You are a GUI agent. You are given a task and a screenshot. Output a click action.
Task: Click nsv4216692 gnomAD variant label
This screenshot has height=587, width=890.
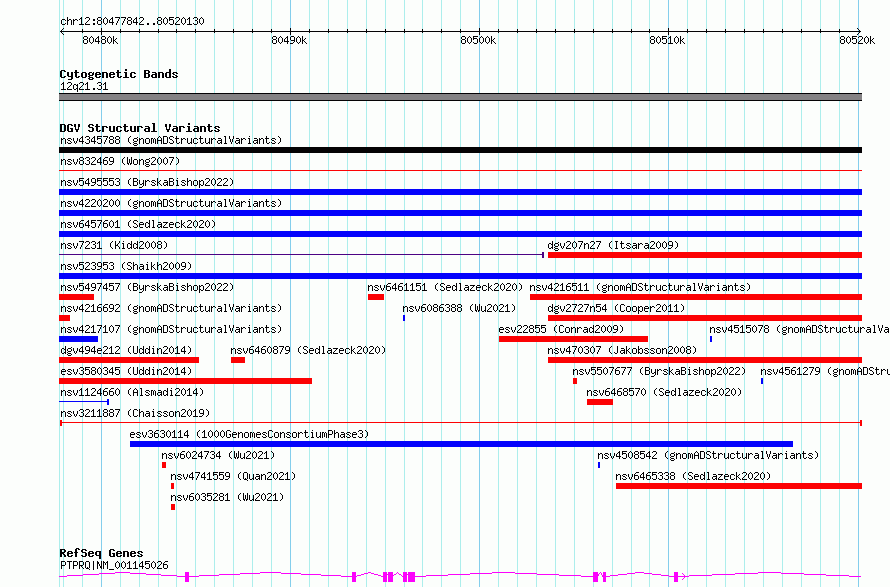pyautogui.click(x=171, y=308)
